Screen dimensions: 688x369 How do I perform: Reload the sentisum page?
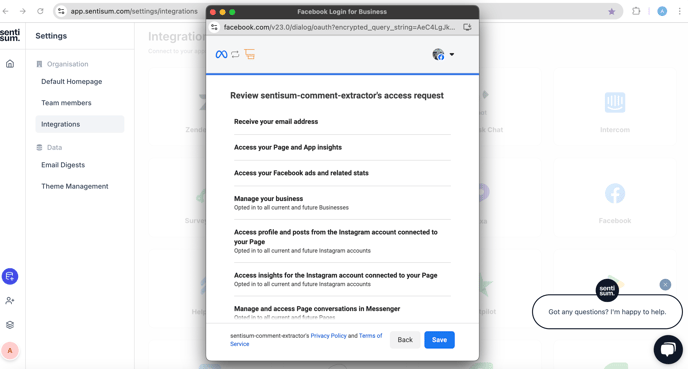[40, 11]
